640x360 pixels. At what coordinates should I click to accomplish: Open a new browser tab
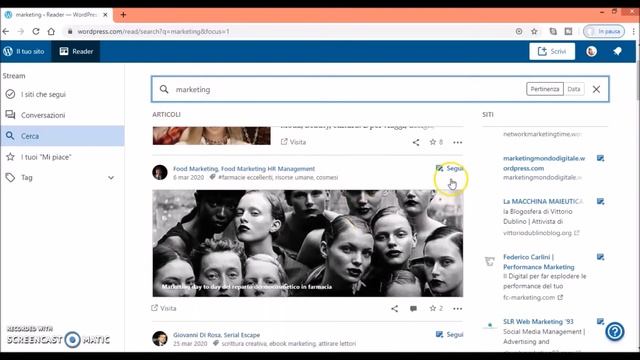pos(123,15)
